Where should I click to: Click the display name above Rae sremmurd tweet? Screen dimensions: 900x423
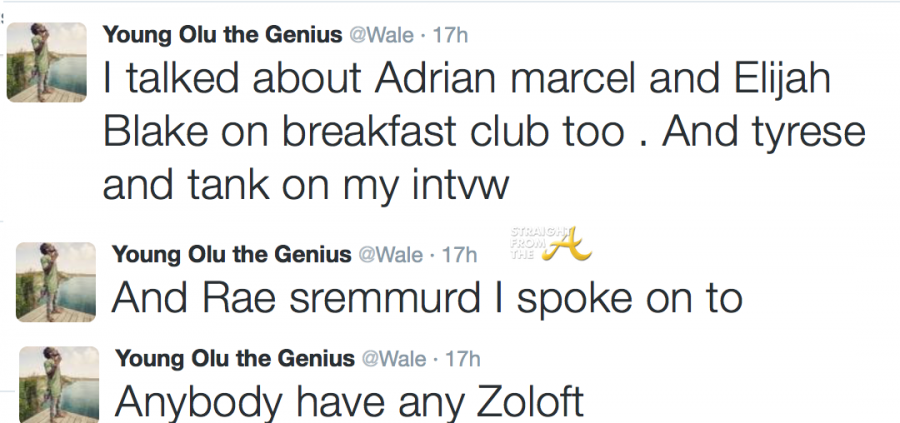[231, 254]
